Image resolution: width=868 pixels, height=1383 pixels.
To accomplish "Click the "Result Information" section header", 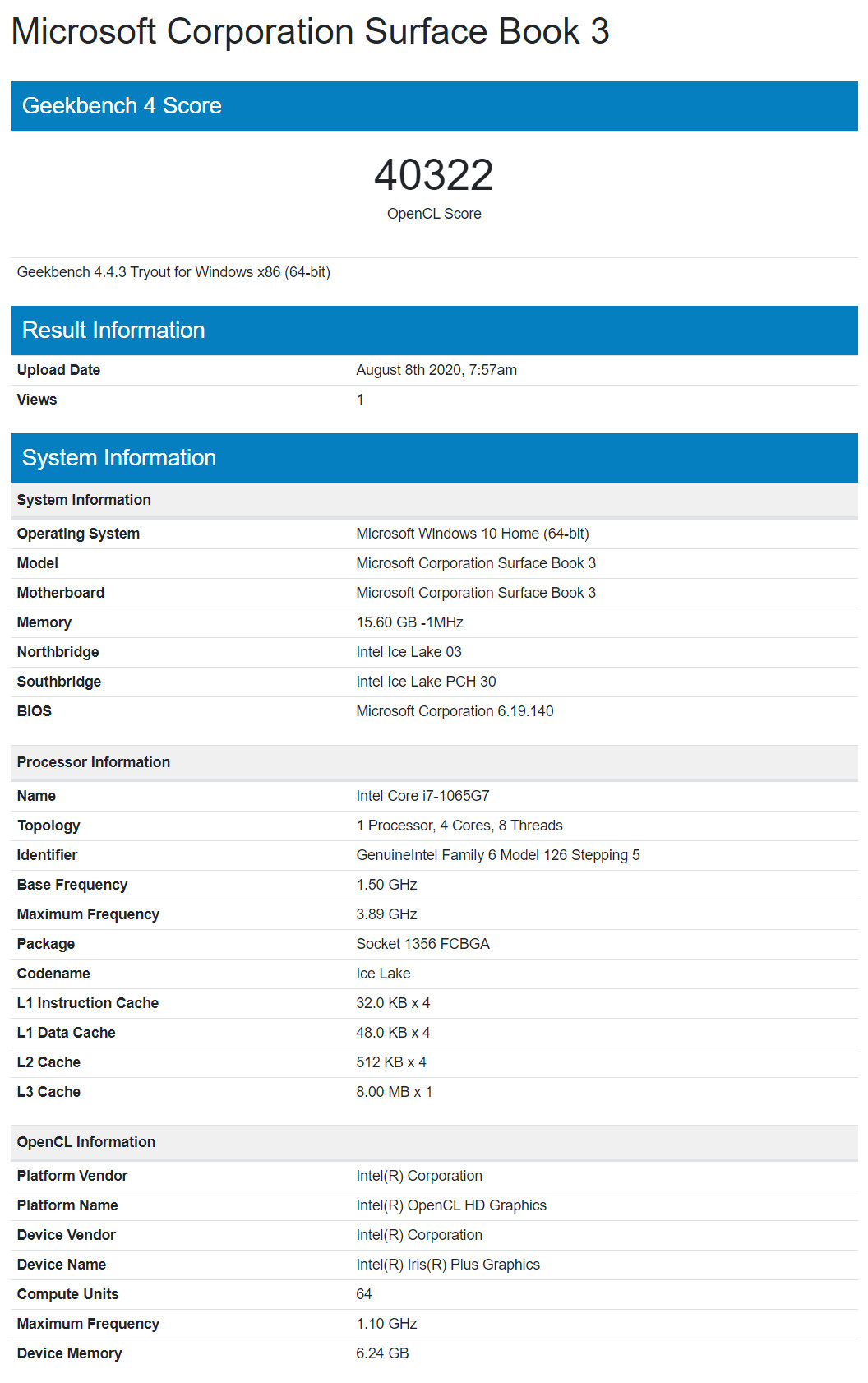I will point(434,331).
